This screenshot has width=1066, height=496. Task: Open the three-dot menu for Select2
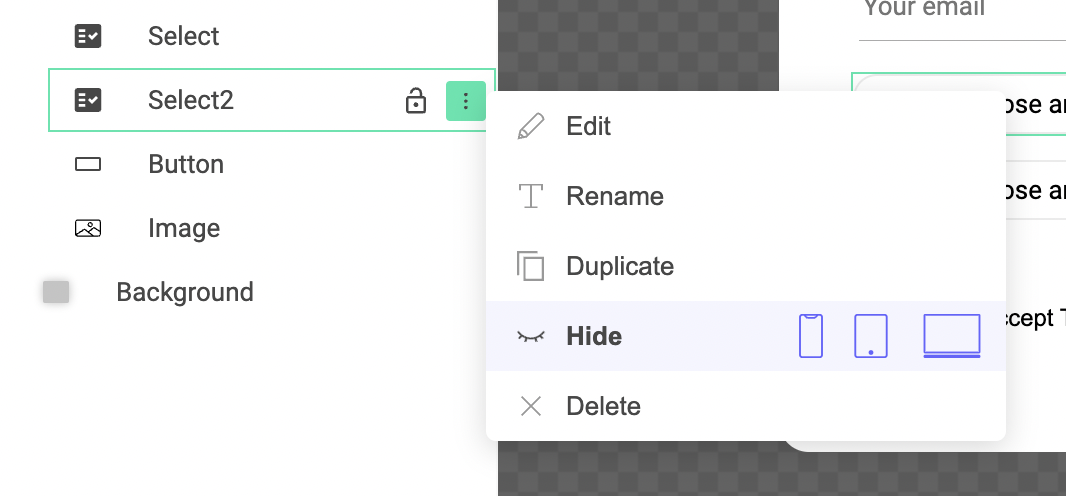[x=465, y=101]
